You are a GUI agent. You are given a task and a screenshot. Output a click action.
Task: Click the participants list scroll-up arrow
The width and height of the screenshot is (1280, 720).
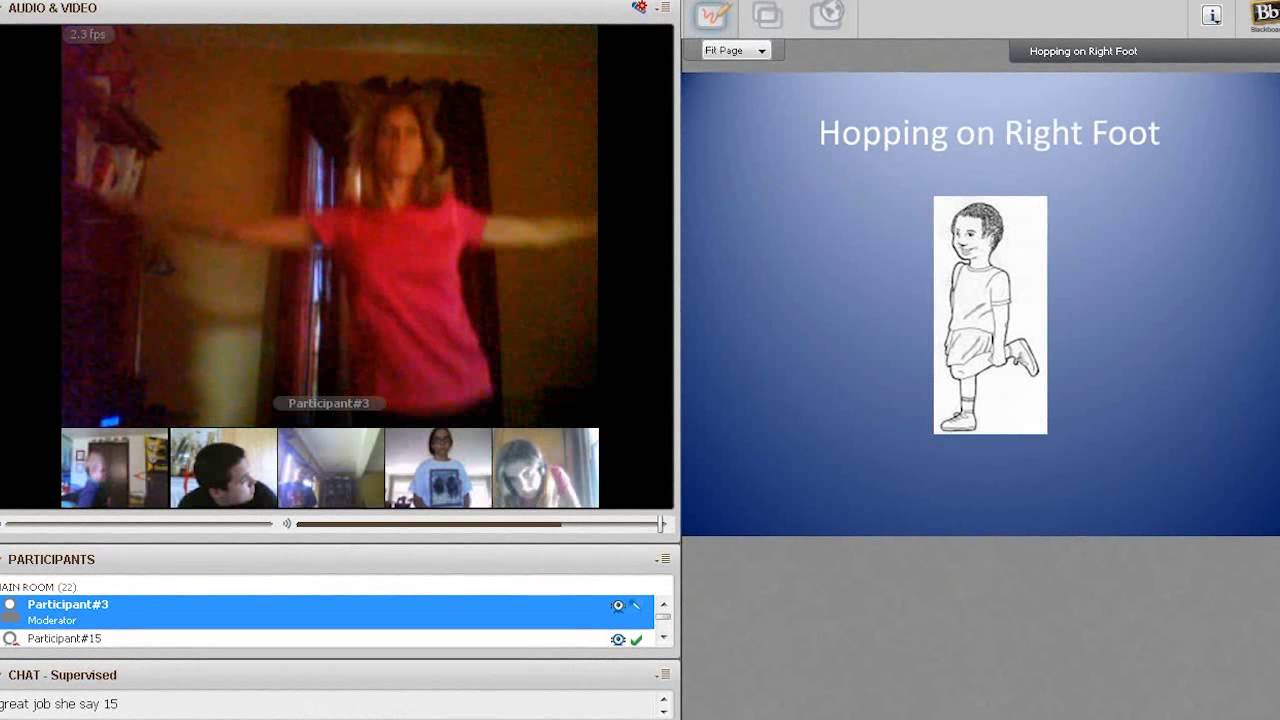click(x=663, y=604)
